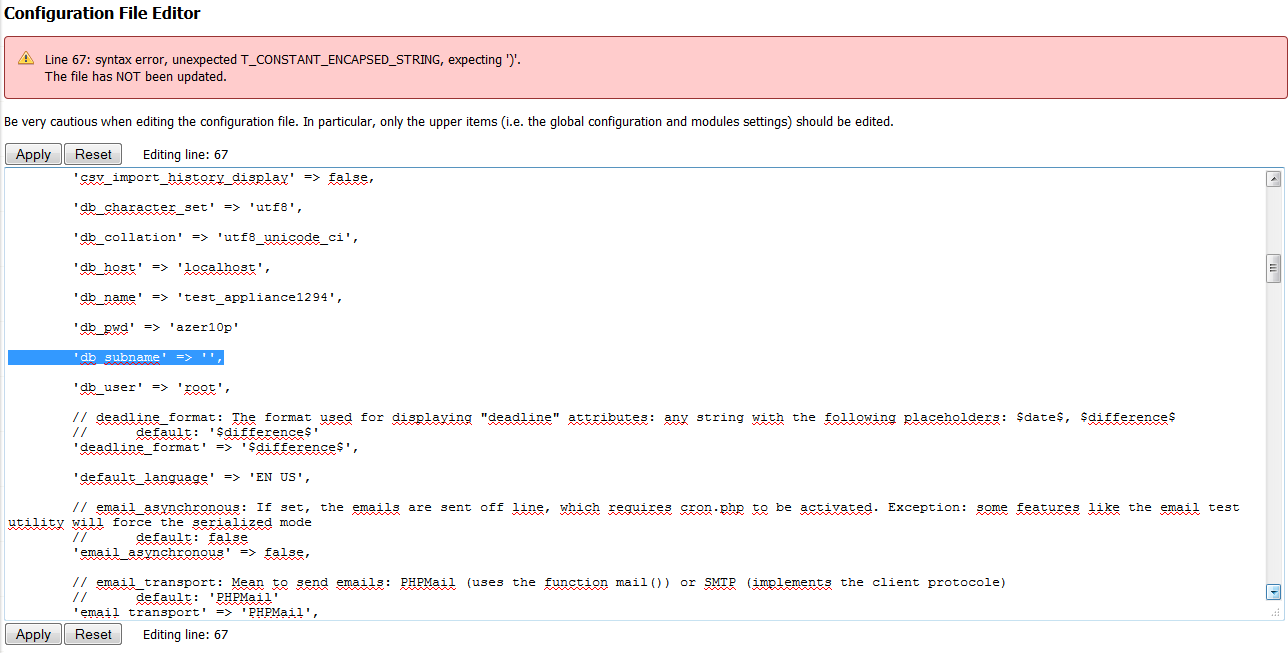Place cursor on the 'db_pwd' line
This screenshot has height=653, width=1288.
(156, 327)
